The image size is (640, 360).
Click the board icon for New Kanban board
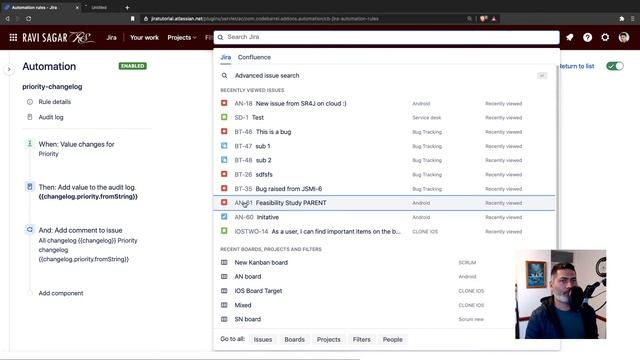(x=224, y=262)
